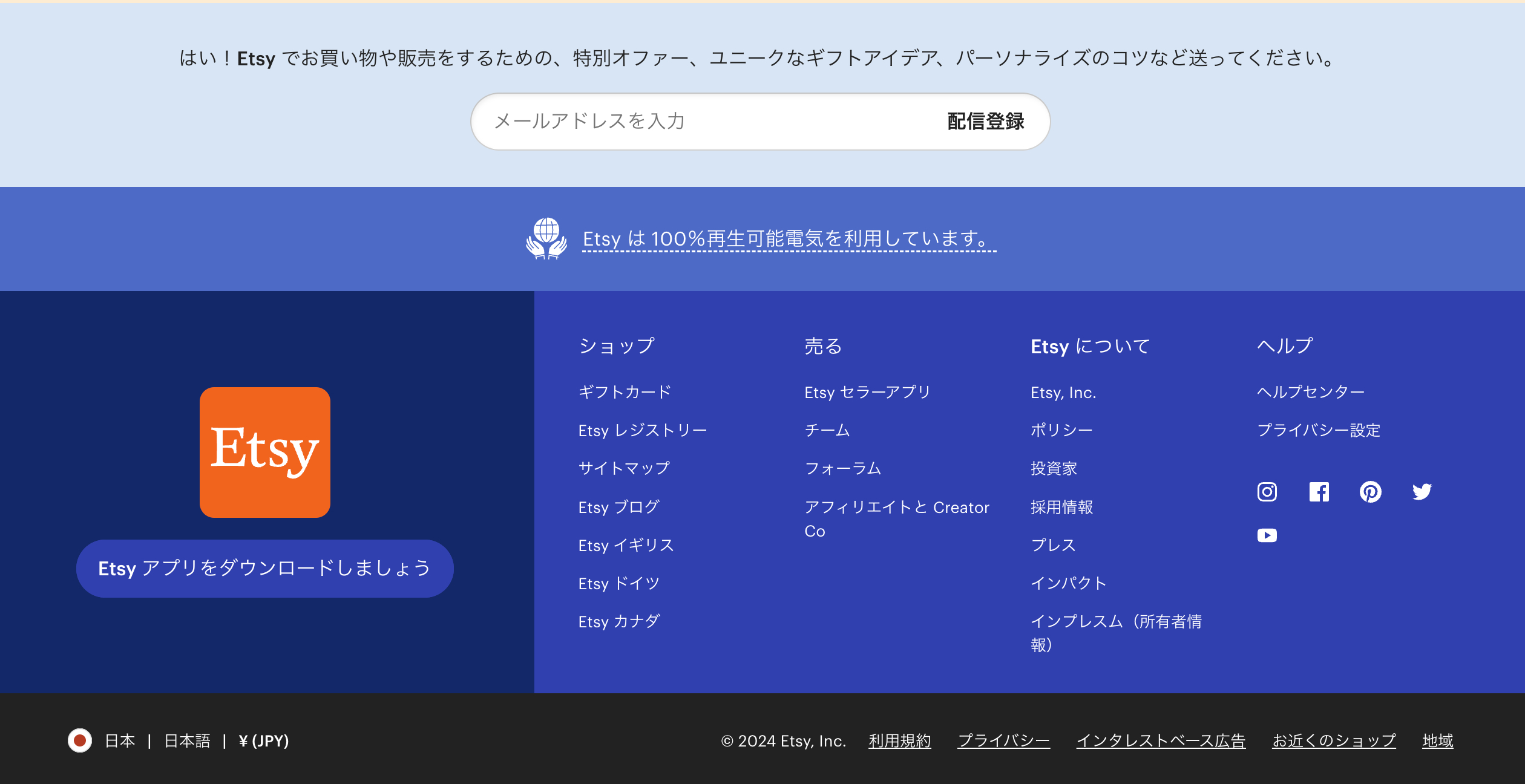This screenshot has height=784, width=1525.
Task: Click the 日本語 language selector
Action: (188, 741)
